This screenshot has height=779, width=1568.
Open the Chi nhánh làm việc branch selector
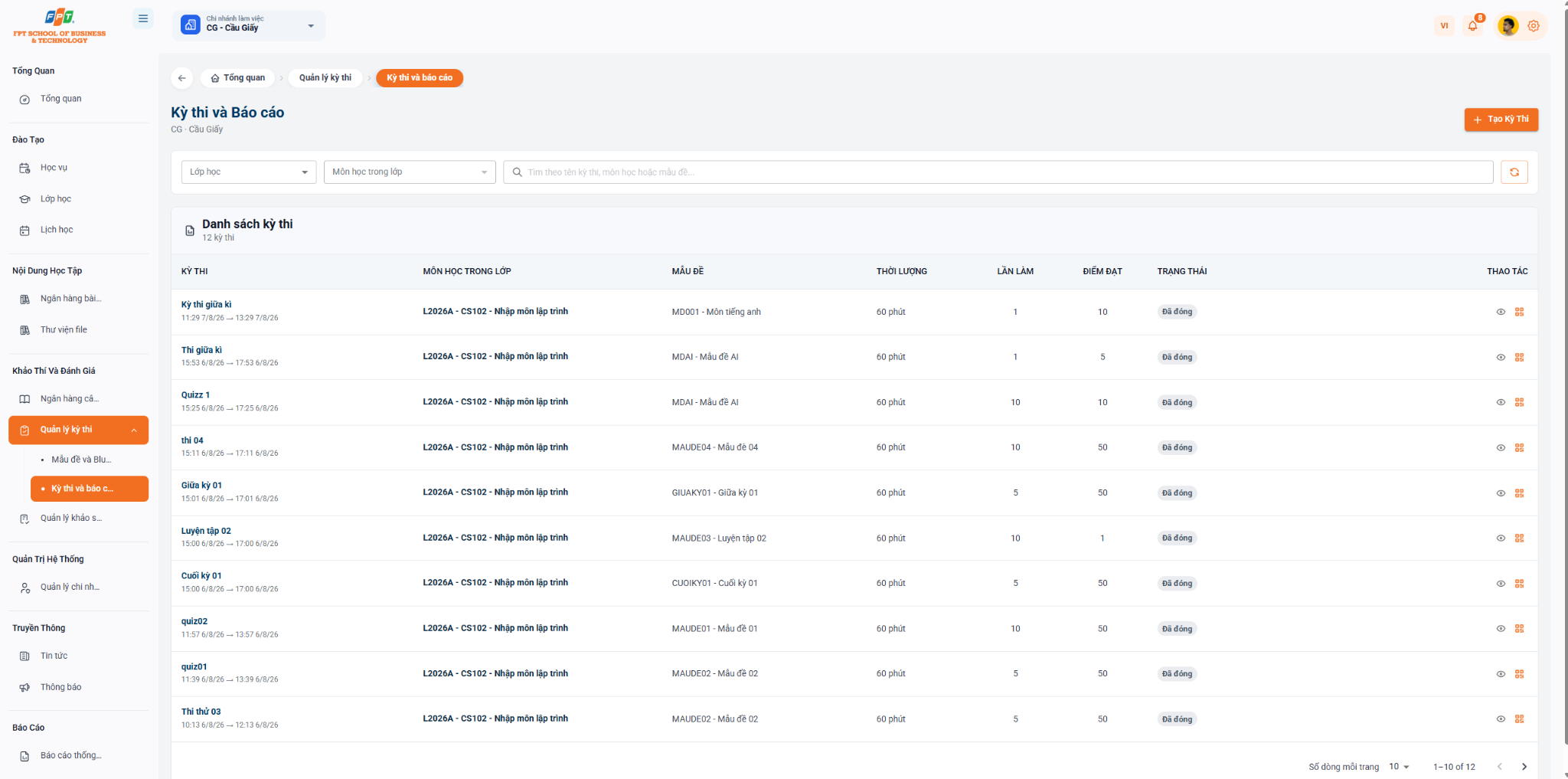249,25
